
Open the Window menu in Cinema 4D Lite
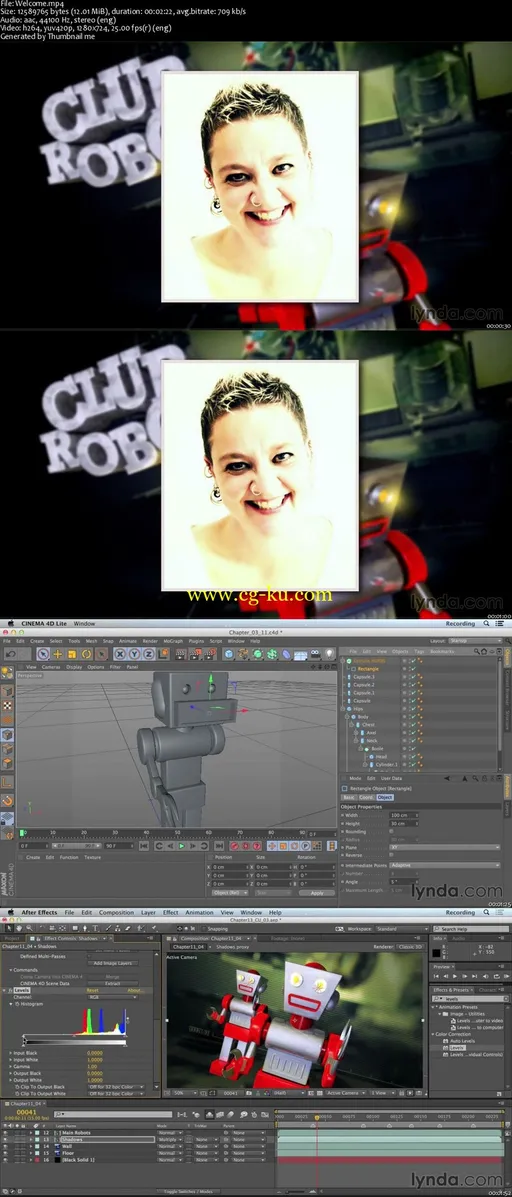click(x=84, y=624)
